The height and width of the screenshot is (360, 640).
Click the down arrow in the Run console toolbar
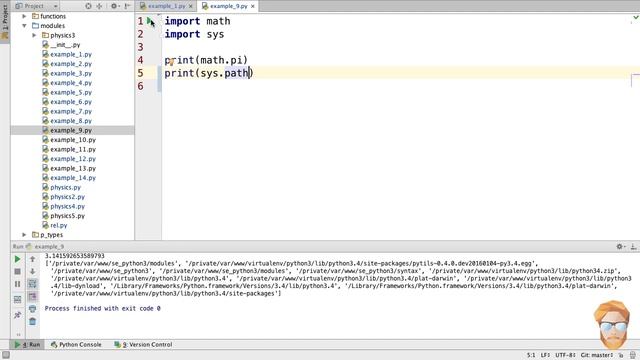tap(33, 271)
